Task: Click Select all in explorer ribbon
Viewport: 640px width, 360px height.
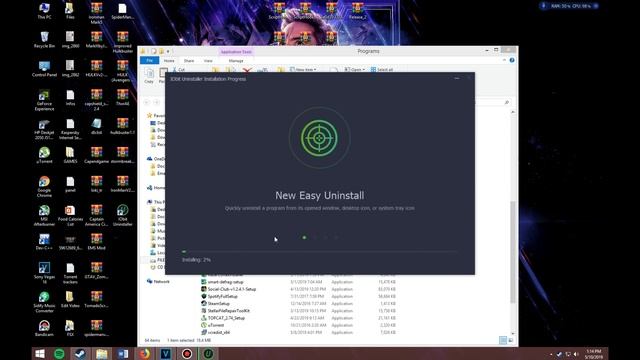Action: [x=382, y=69]
